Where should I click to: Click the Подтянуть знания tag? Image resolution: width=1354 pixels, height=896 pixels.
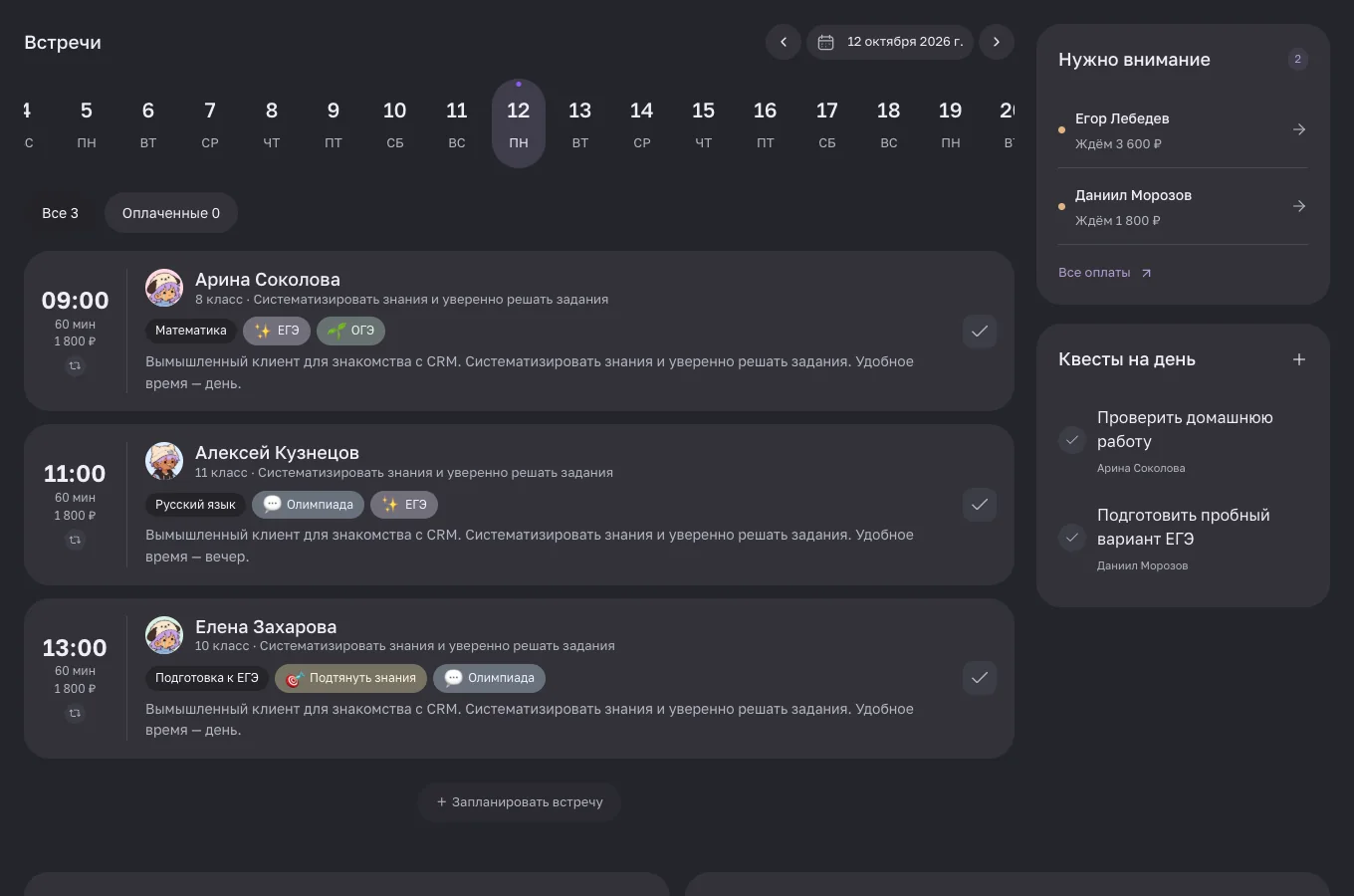point(350,678)
